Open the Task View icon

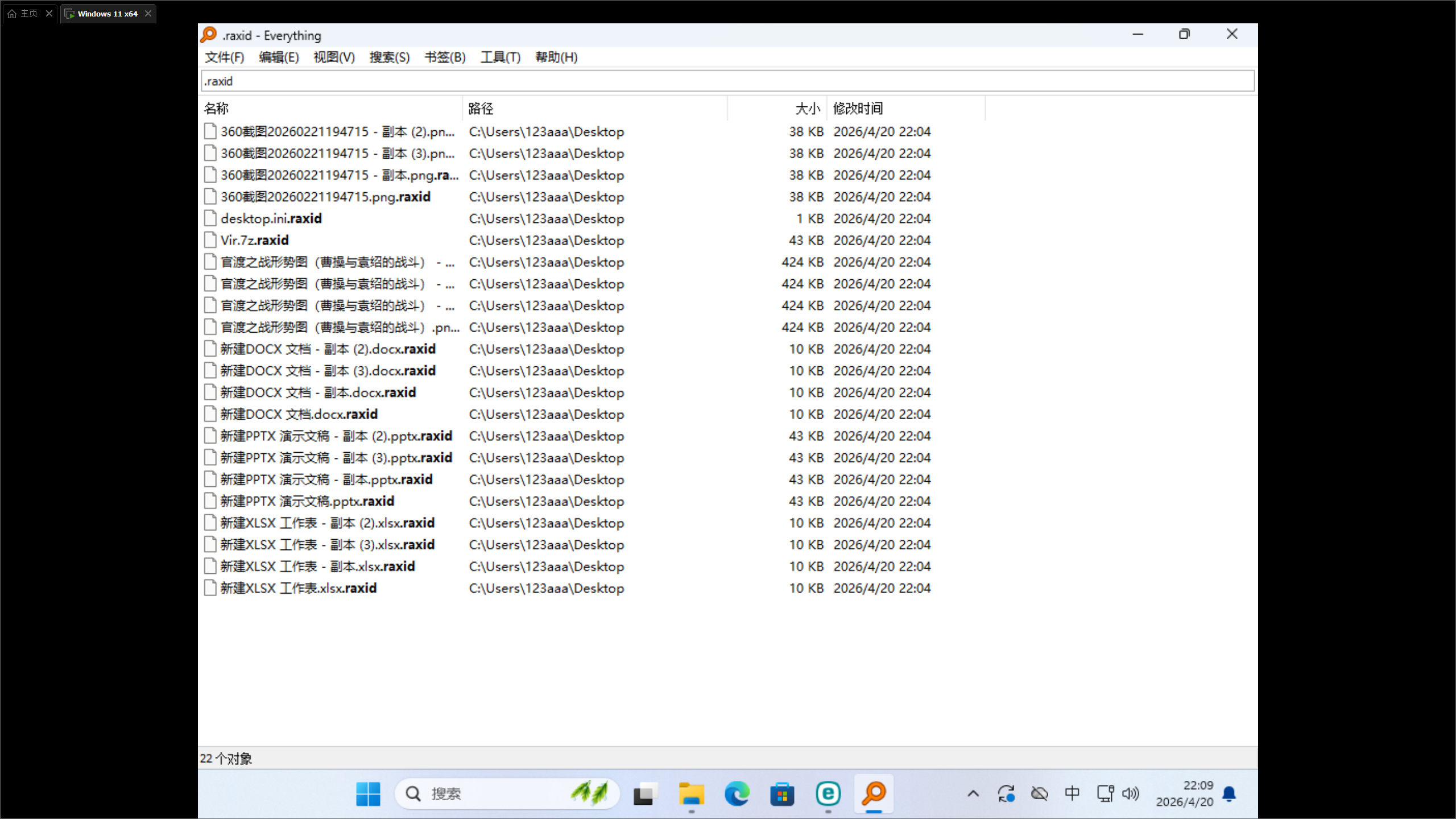pos(646,793)
